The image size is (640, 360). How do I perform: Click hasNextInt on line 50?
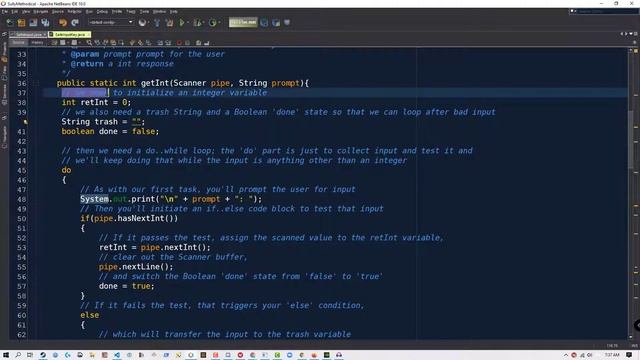click(141, 218)
